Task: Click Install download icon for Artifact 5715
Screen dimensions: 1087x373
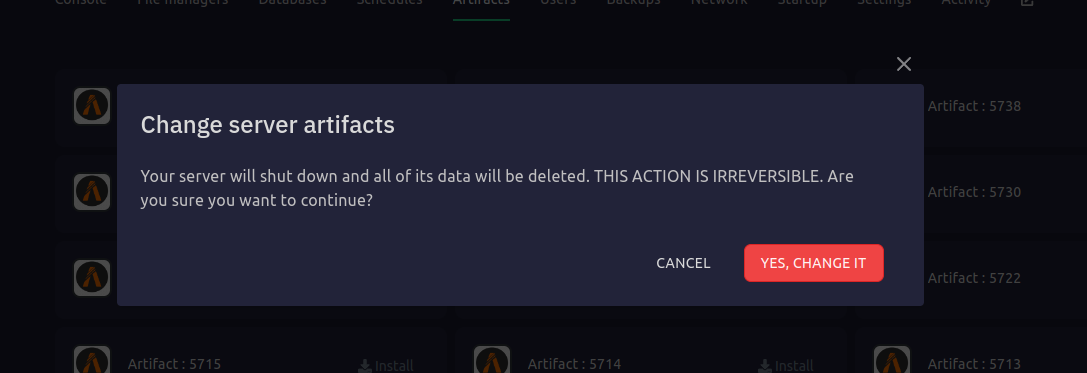Action: click(x=365, y=365)
